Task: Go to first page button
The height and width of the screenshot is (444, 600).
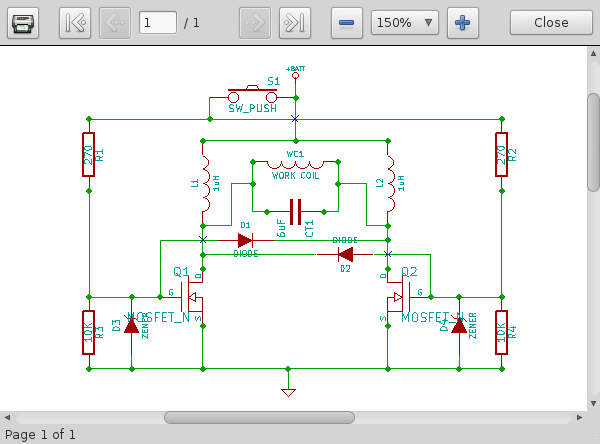Action: (x=75, y=23)
